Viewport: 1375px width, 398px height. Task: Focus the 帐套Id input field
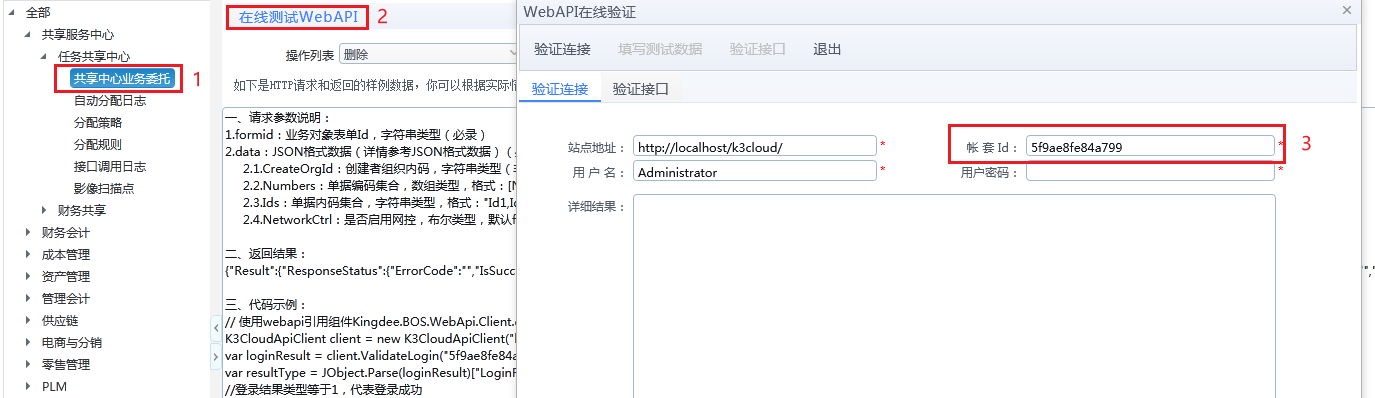(x=1150, y=146)
